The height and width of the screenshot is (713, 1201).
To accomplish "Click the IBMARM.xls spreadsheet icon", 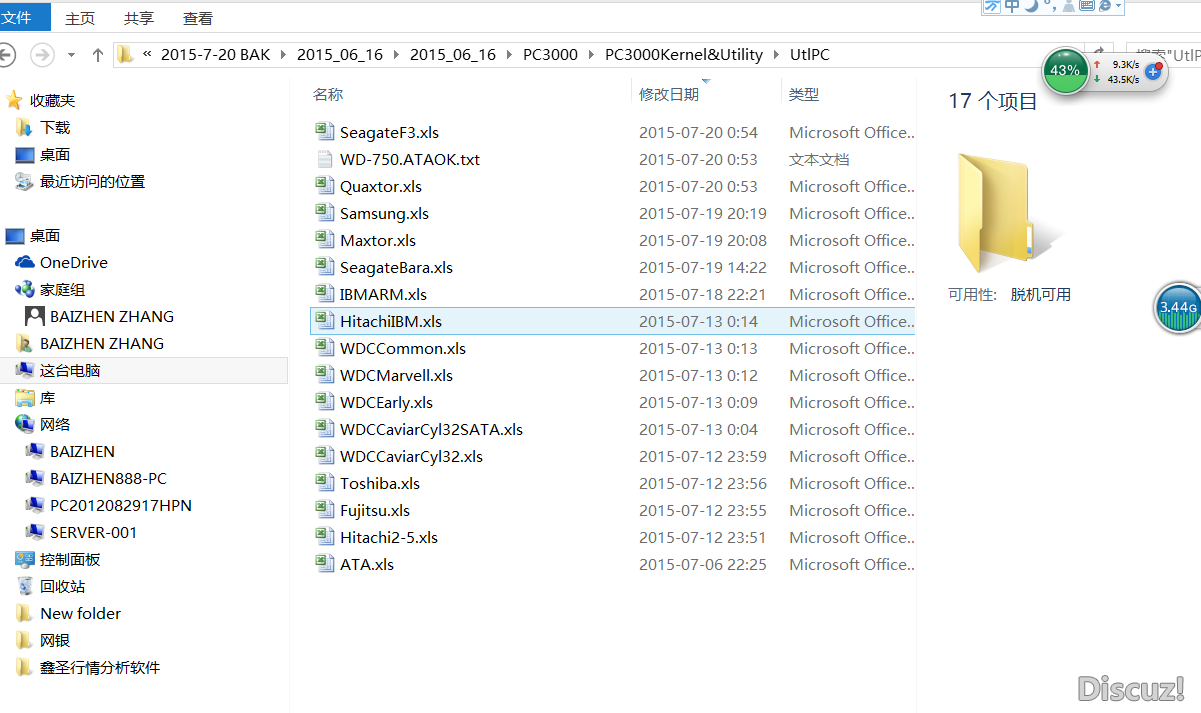I will 323,293.
